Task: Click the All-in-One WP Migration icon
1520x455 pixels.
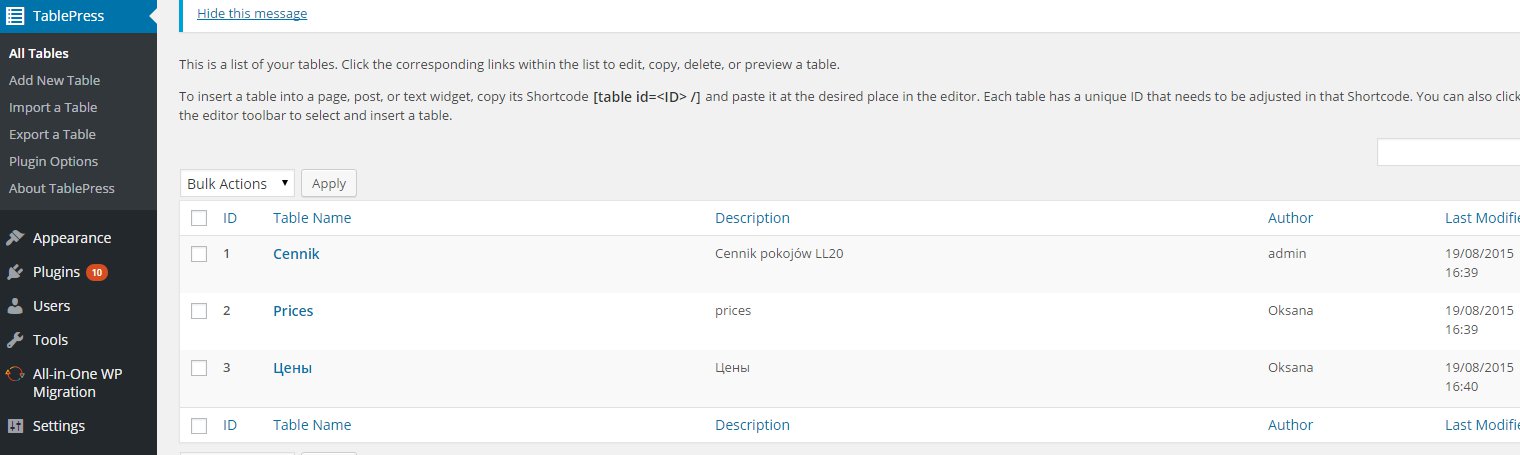Action: (x=15, y=374)
